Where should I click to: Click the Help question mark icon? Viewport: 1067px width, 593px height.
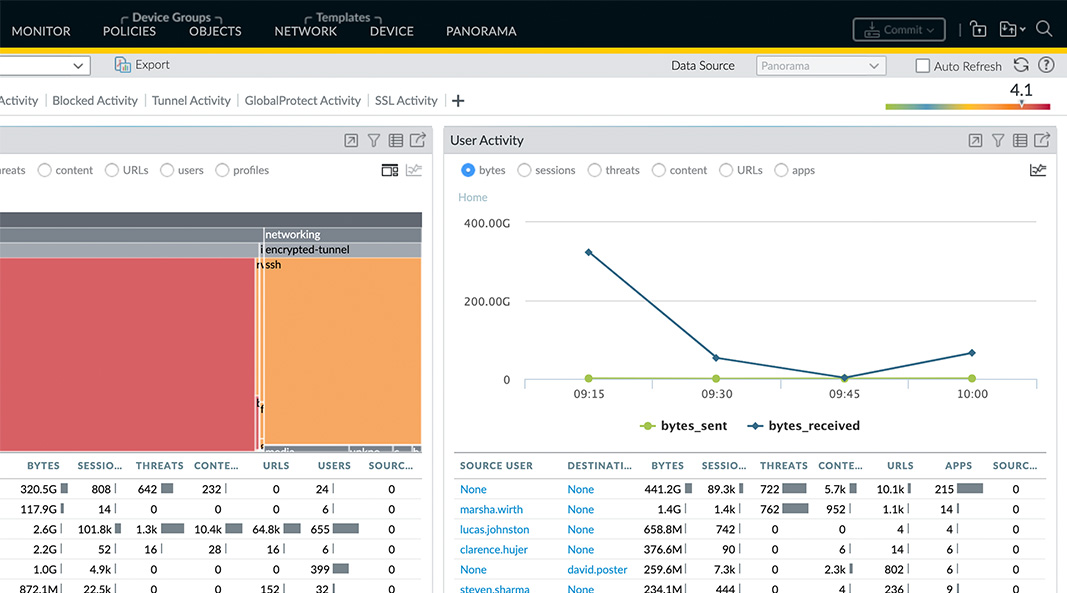pos(1046,64)
